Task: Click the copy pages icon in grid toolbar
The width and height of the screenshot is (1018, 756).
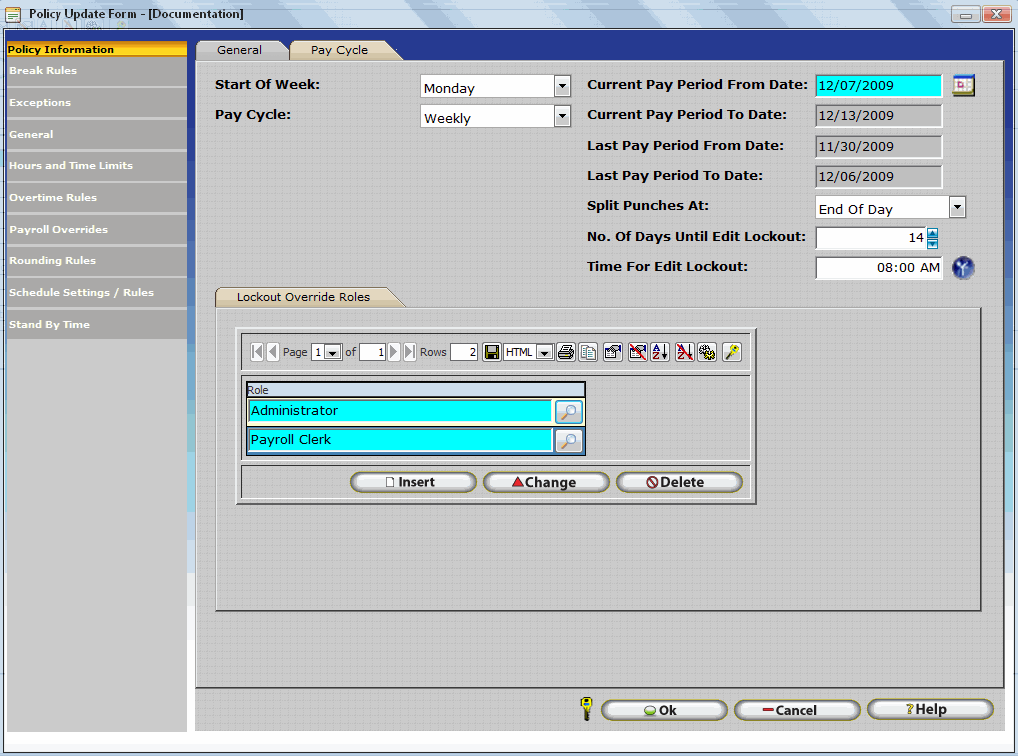Action: pyautogui.click(x=589, y=352)
